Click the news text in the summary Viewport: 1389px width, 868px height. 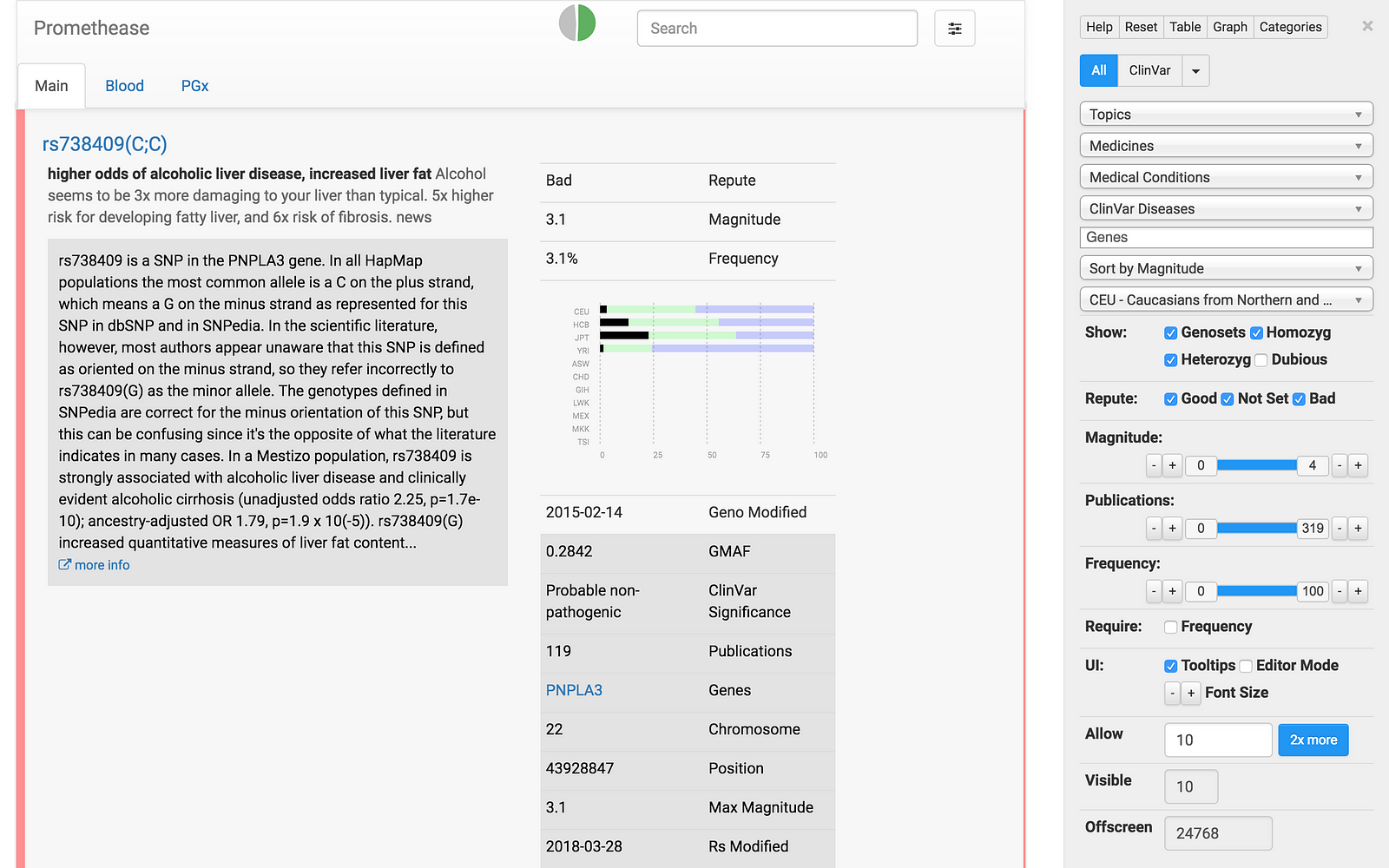click(x=413, y=217)
